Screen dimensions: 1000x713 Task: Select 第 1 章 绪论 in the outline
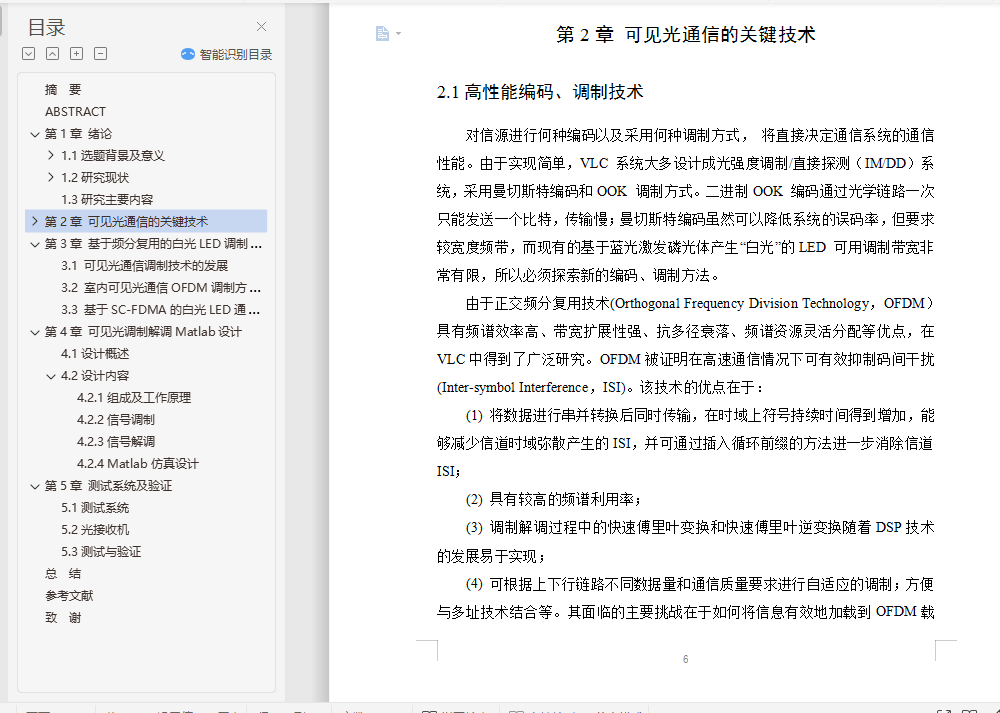tap(78, 134)
